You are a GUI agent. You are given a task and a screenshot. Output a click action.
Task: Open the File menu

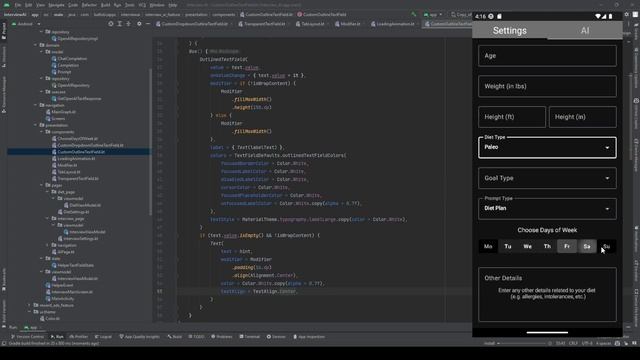point(18,5)
